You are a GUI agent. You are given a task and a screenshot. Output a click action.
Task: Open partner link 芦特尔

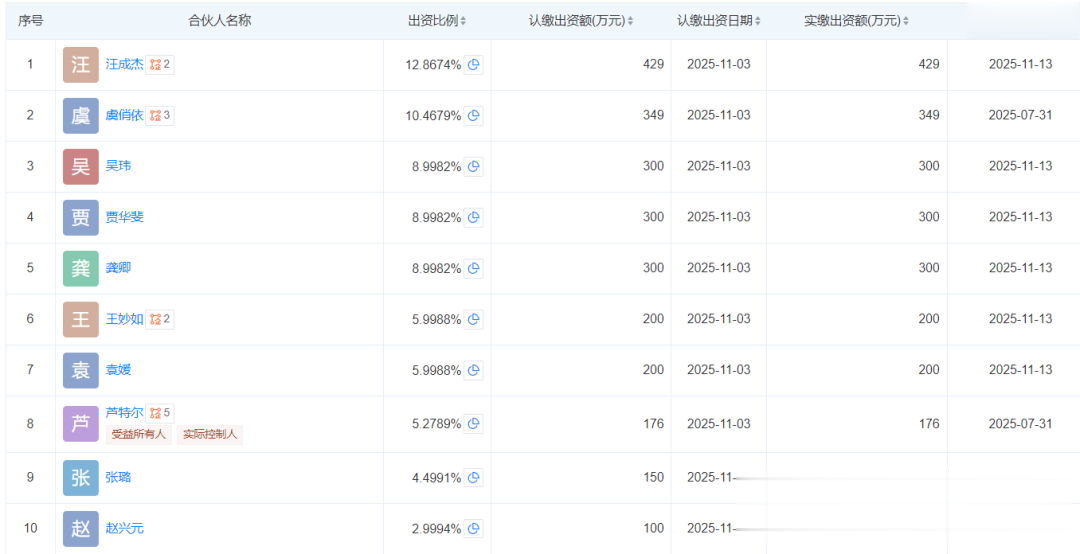pos(125,413)
